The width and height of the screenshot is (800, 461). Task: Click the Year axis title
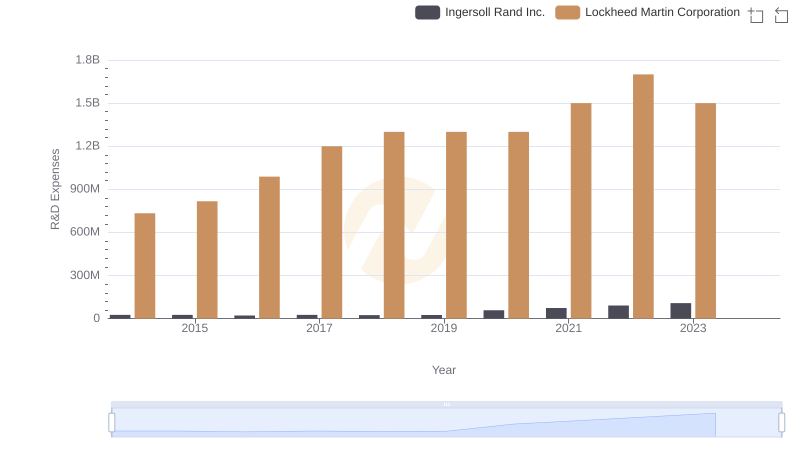444,370
